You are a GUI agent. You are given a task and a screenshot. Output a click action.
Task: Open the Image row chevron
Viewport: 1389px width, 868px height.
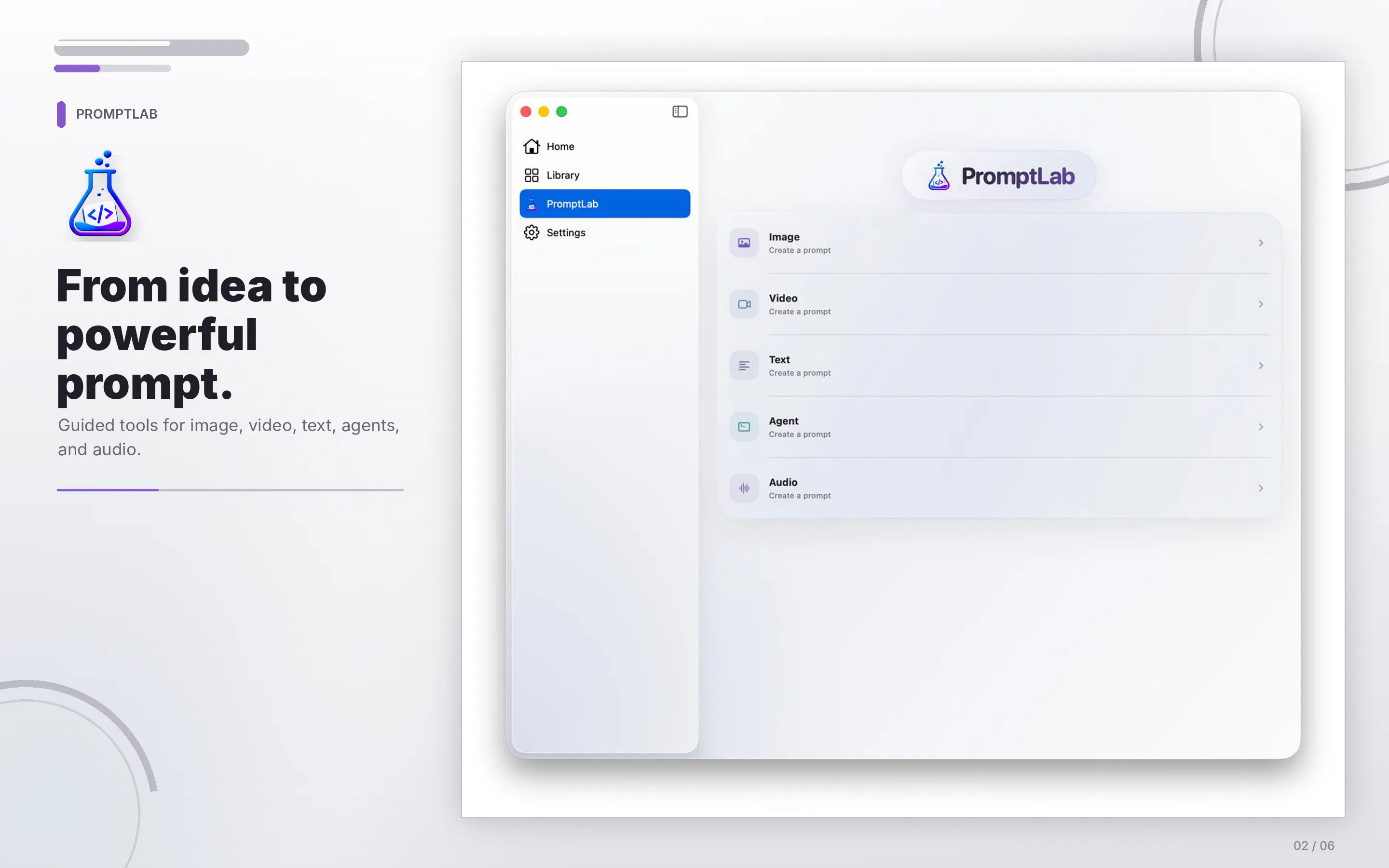pos(1261,243)
